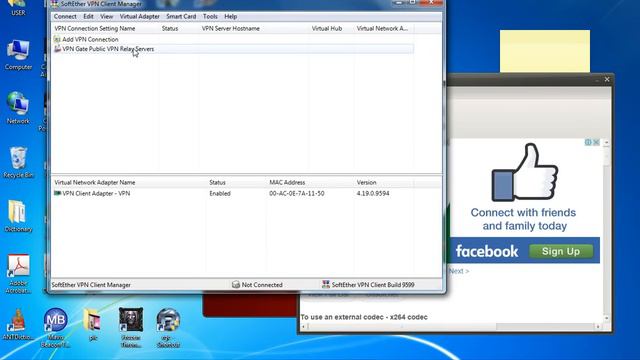Click the Facebook Sign Up button
640x360 pixels.
[x=561, y=251]
